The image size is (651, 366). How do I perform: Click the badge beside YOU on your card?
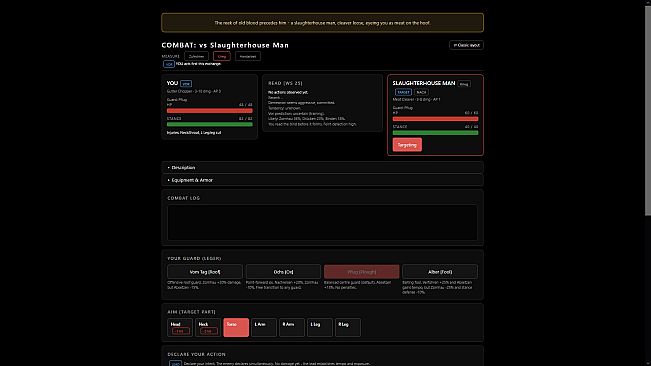[x=186, y=84]
